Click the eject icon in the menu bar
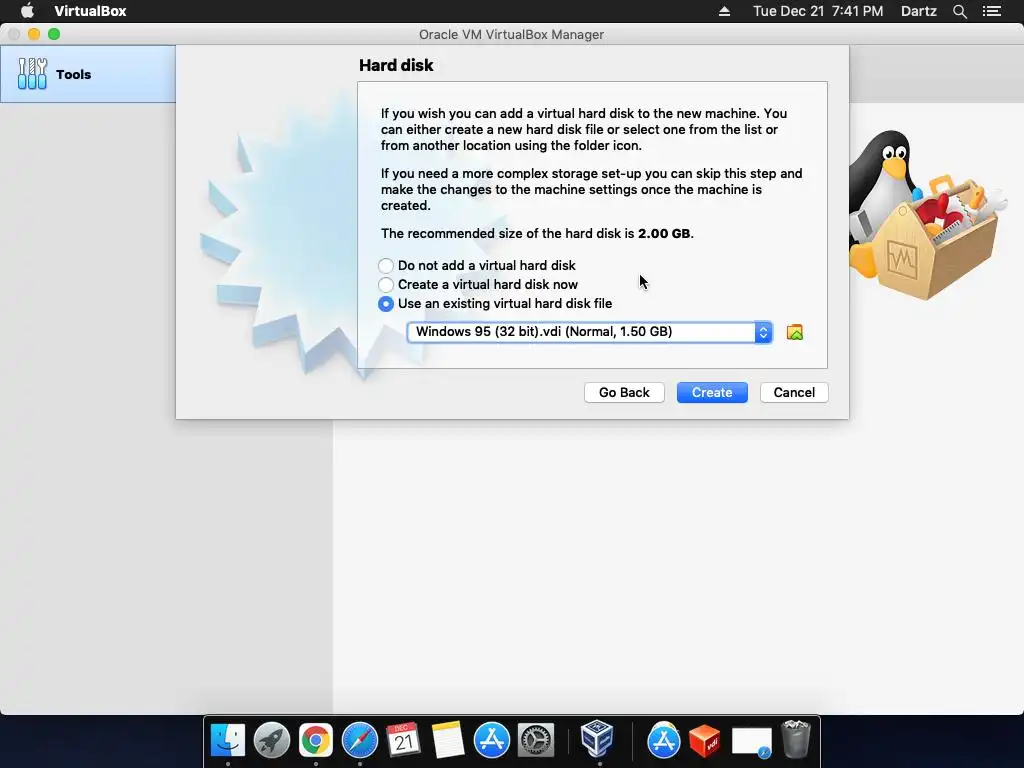The width and height of the screenshot is (1024, 768). click(724, 11)
